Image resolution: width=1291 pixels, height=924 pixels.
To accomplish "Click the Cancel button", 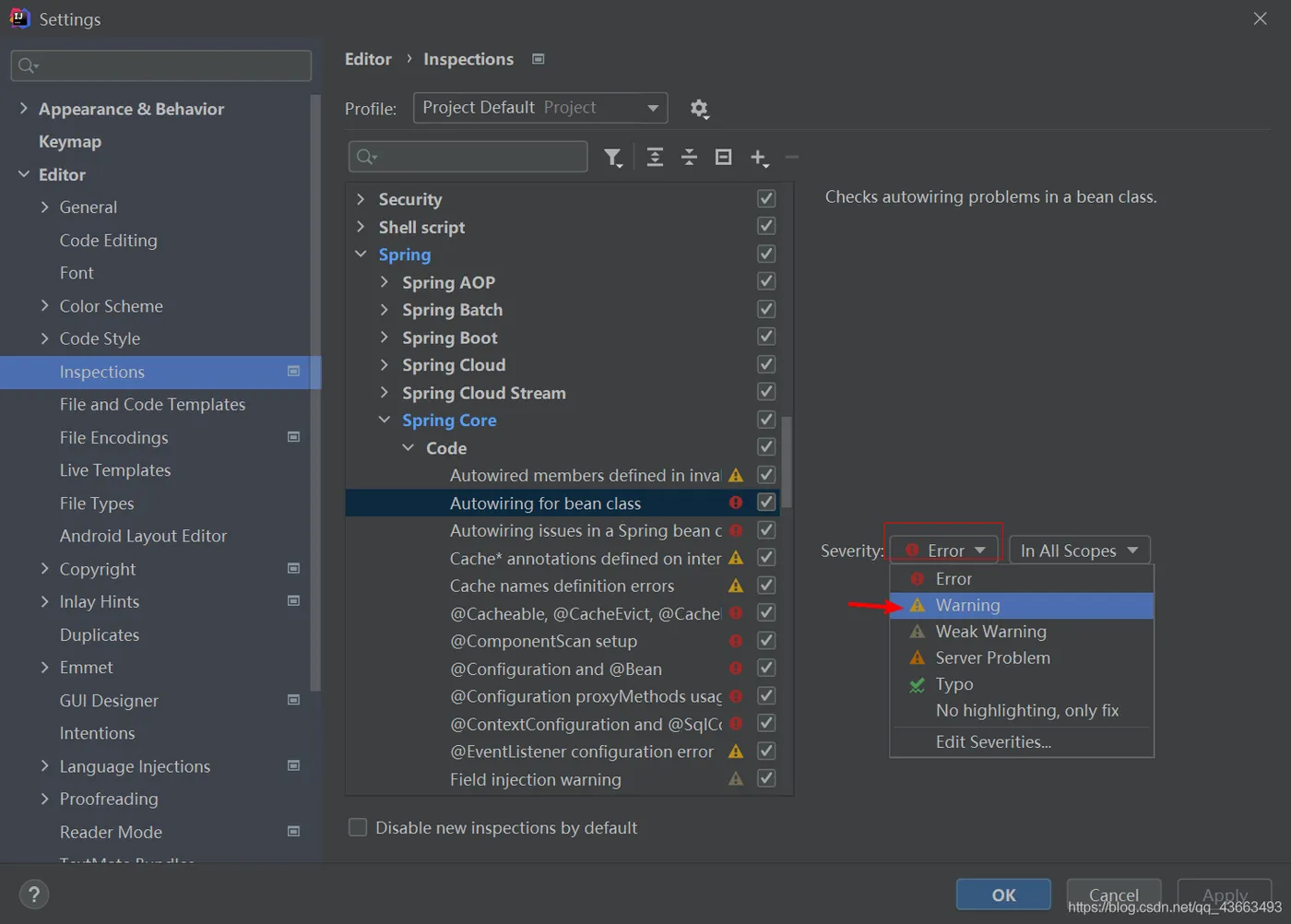I will pyautogui.click(x=1114, y=894).
